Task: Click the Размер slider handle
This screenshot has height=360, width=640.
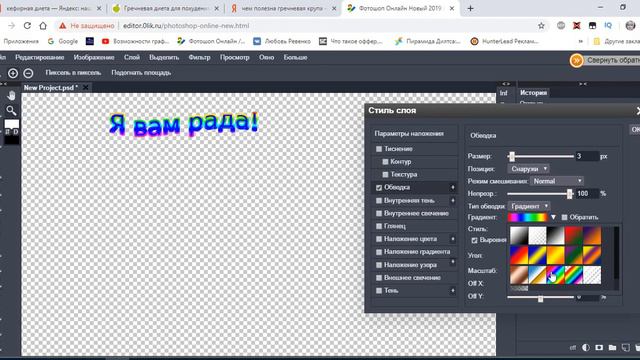Action: pyautogui.click(x=512, y=156)
